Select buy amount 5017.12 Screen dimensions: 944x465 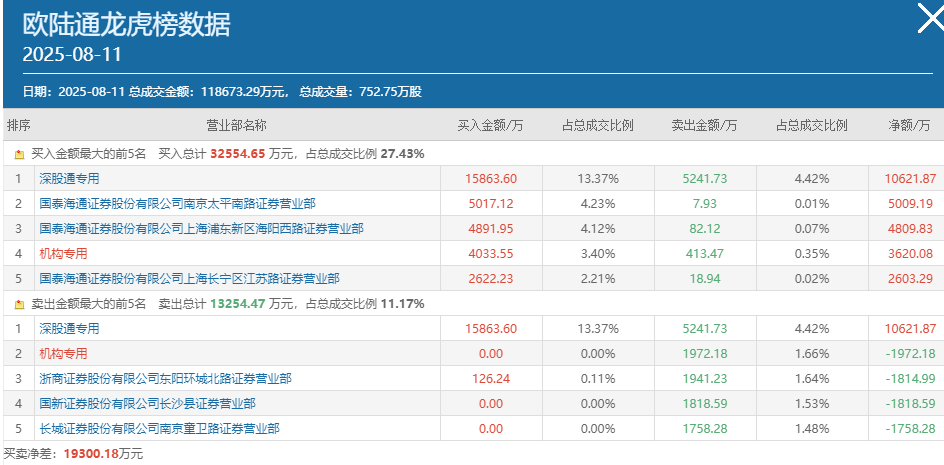click(491, 204)
